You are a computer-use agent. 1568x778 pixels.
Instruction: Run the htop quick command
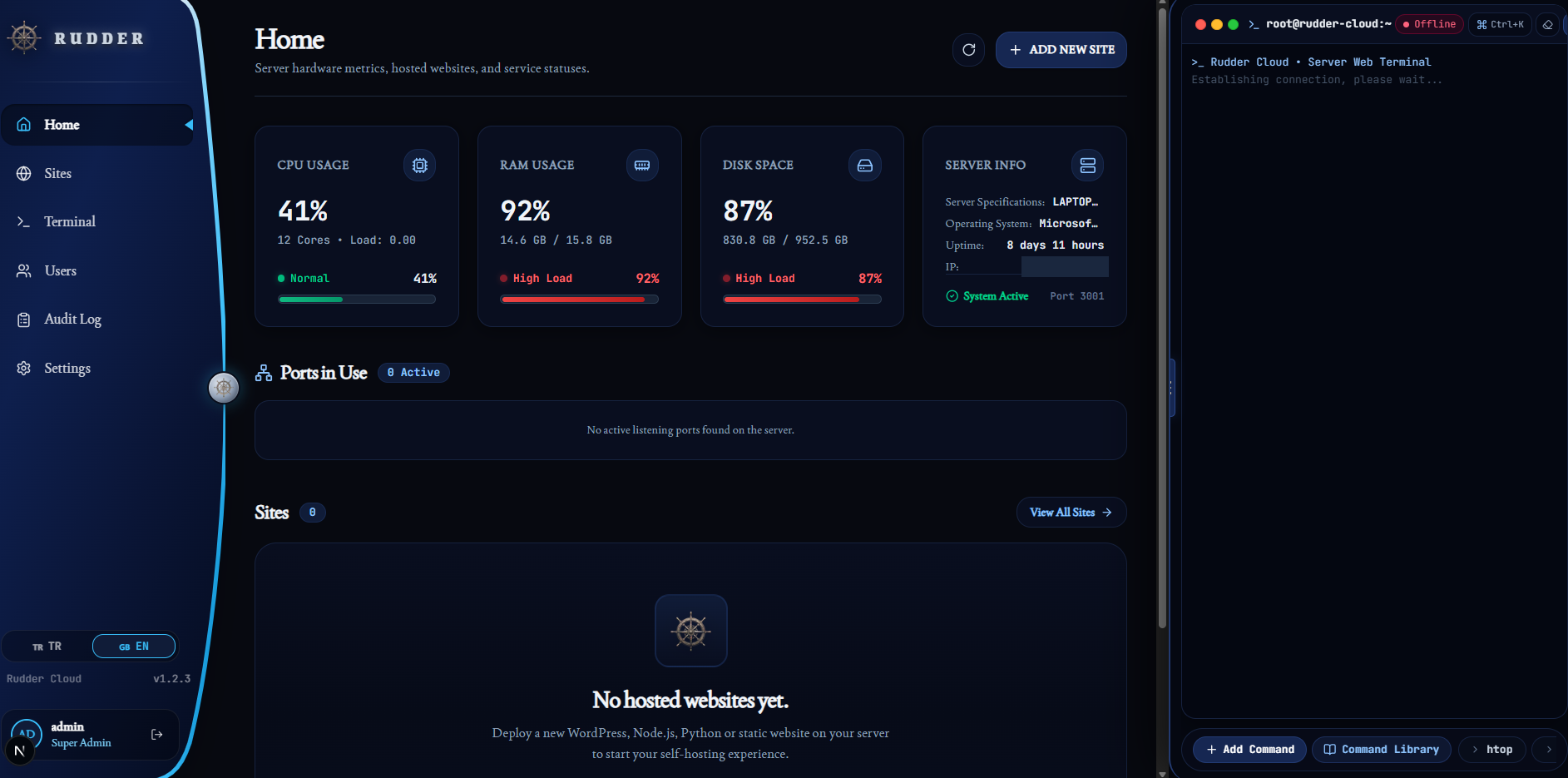tap(1492, 750)
